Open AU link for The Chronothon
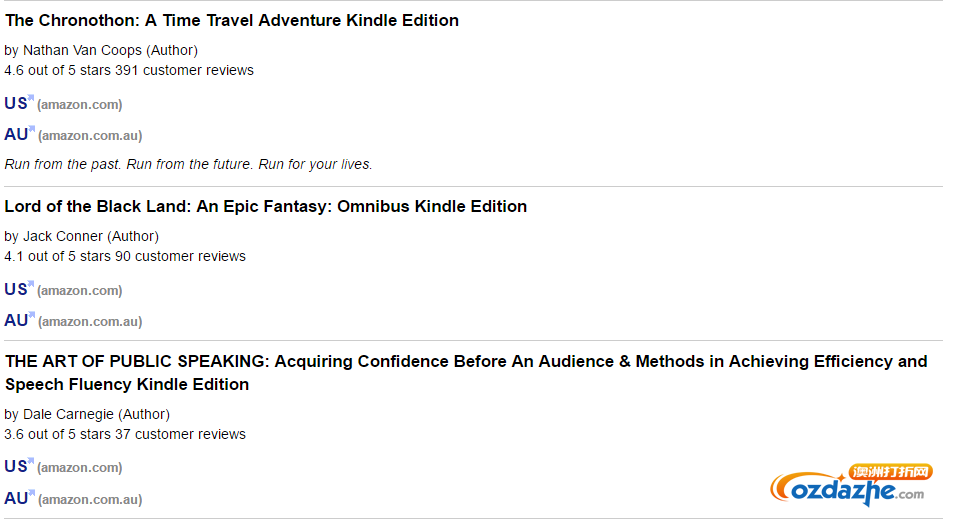The image size is (955, 519). tap(16, 135)
